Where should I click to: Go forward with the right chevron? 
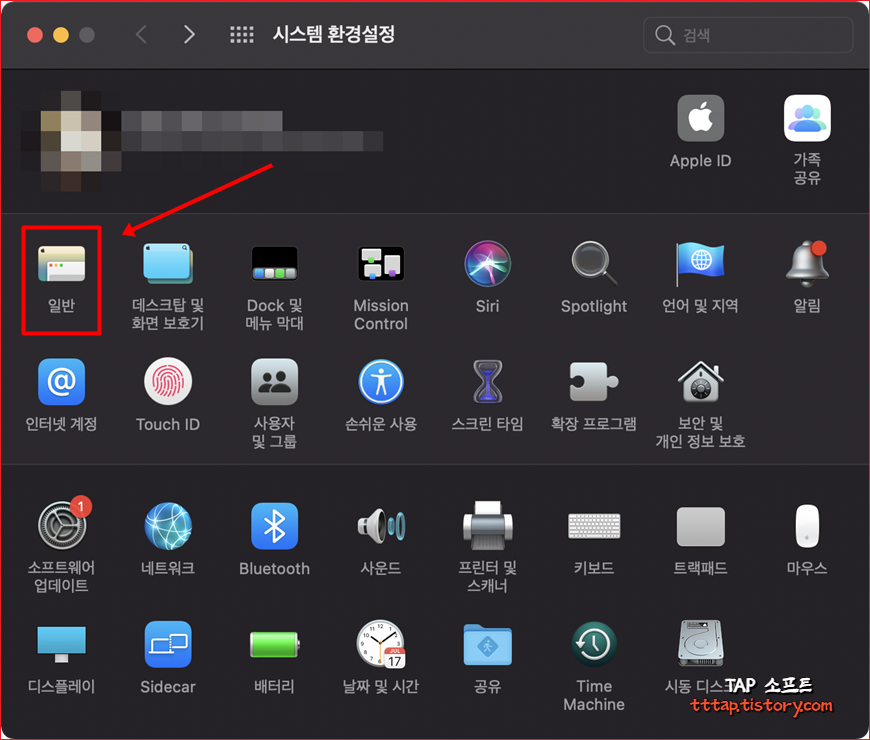[189, 34]
